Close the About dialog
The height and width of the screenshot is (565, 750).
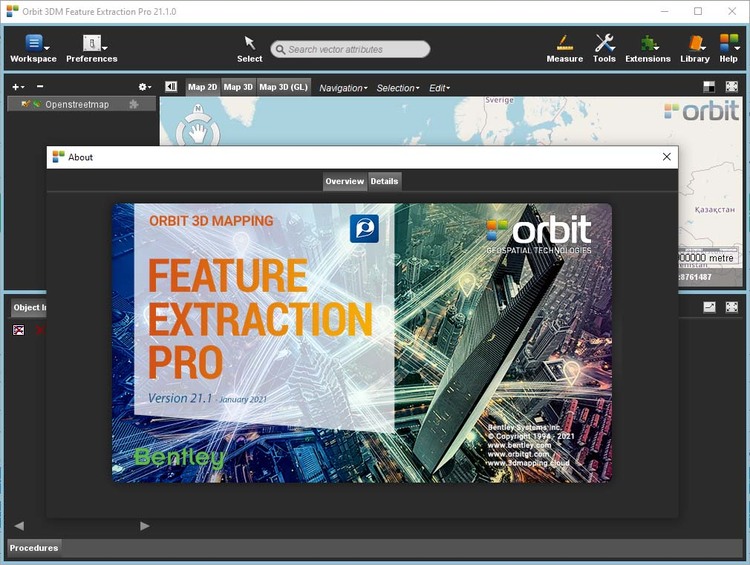tap(667, 157)
